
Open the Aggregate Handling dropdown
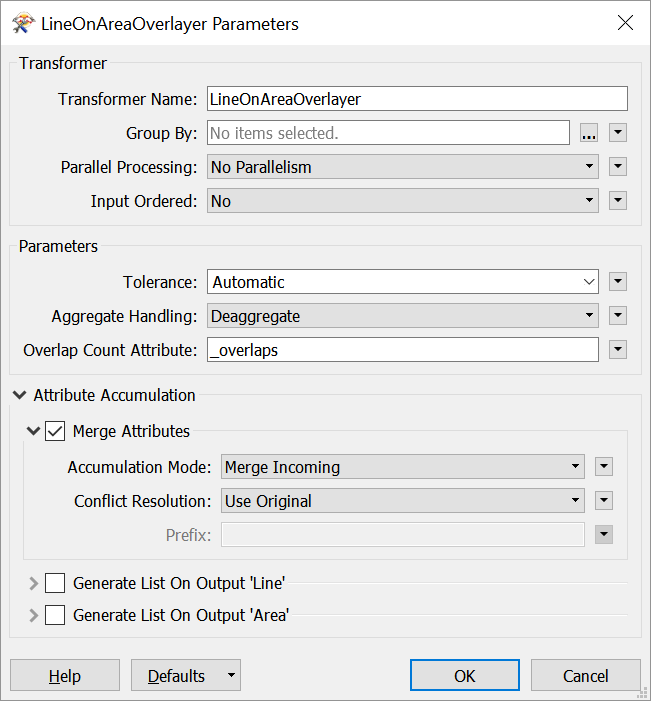[x=402, y=316]
